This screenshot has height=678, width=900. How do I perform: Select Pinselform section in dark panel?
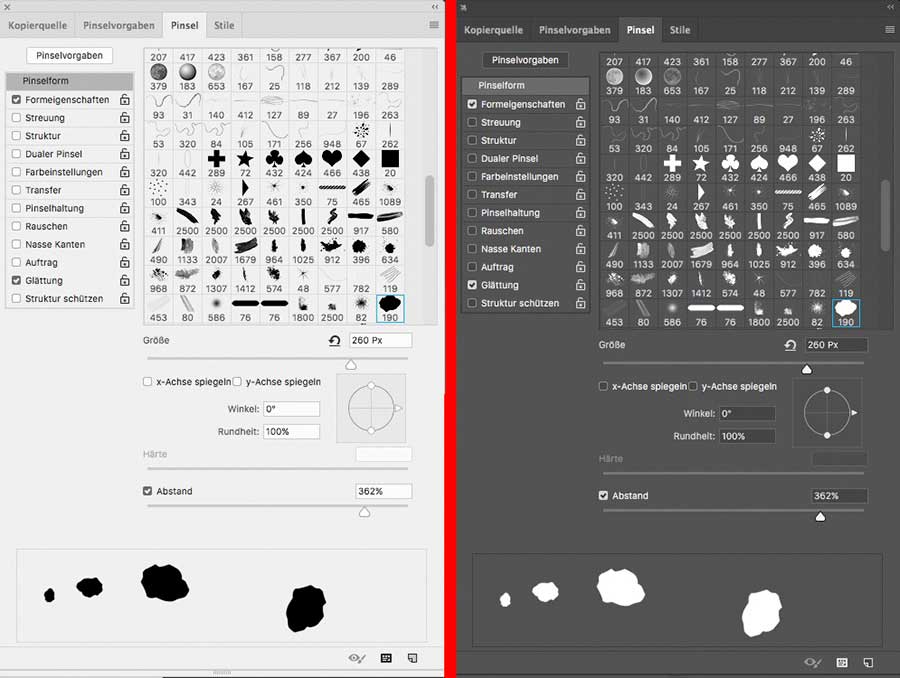coord(525,86)
